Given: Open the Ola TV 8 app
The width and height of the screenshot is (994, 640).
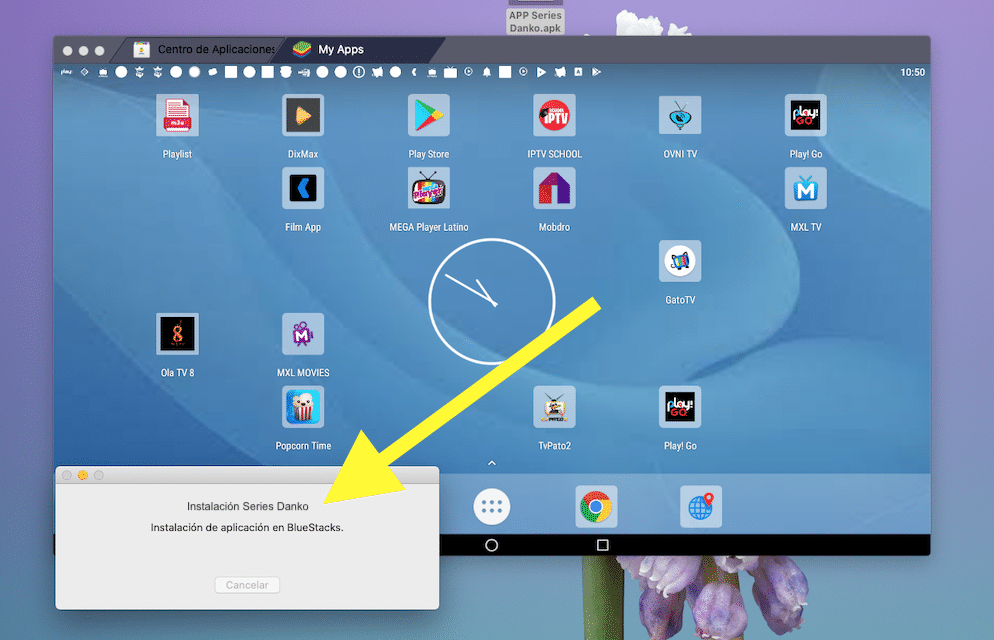Looking at the screenshot, I should (x=177, y=335).
